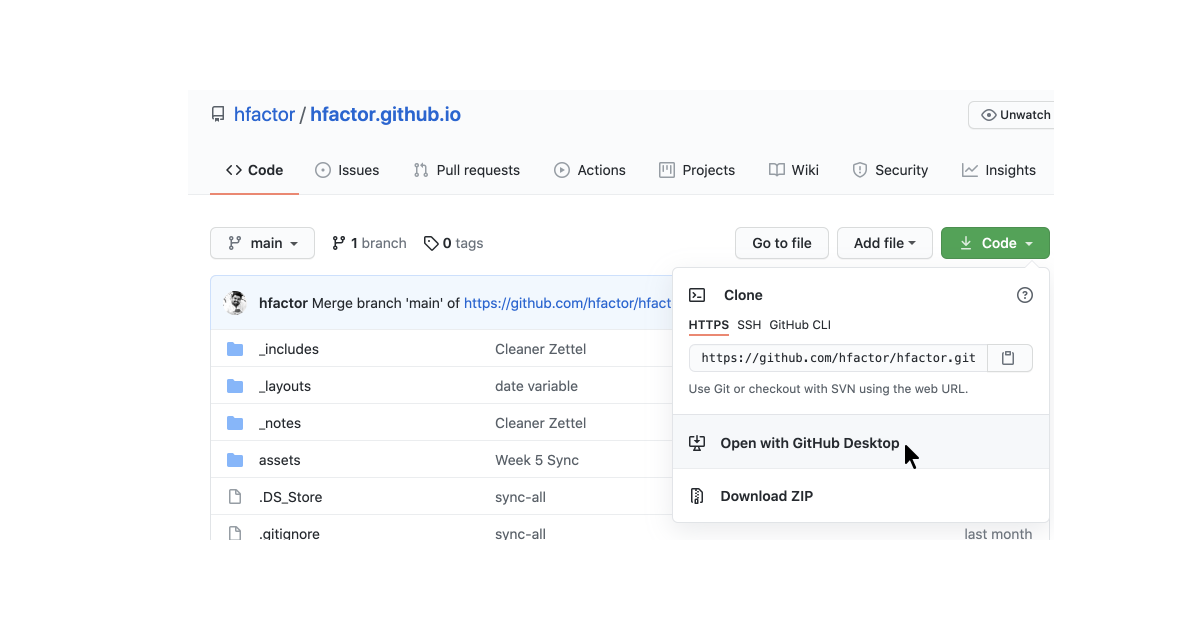Copy the clone URL with clipboard icon
The image size is (1200, 630).
tap(1009, 358)
